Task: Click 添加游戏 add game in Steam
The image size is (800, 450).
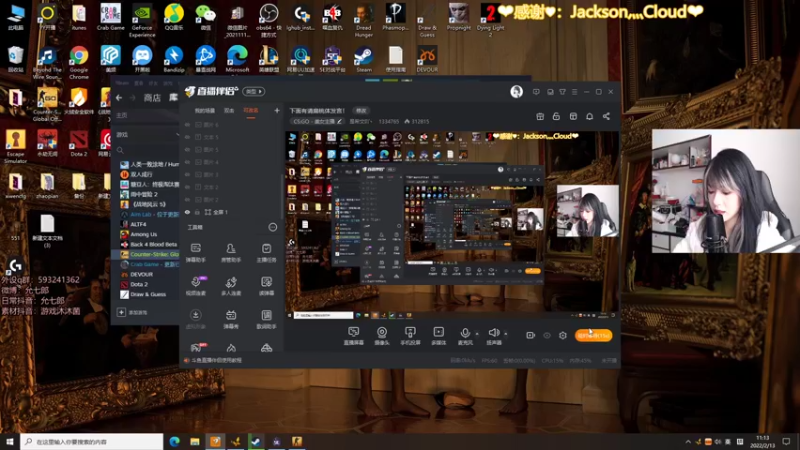Action: (133, 312)
